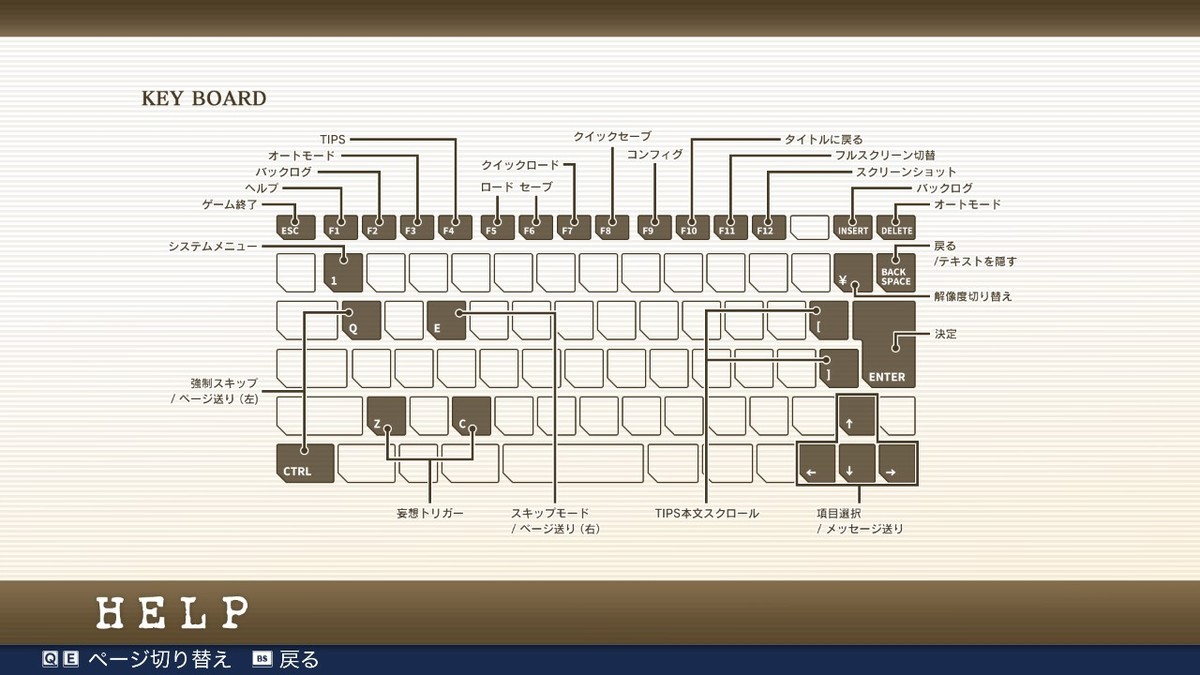
Task: Click the F7 quick load key
Action: pos(574,227)
